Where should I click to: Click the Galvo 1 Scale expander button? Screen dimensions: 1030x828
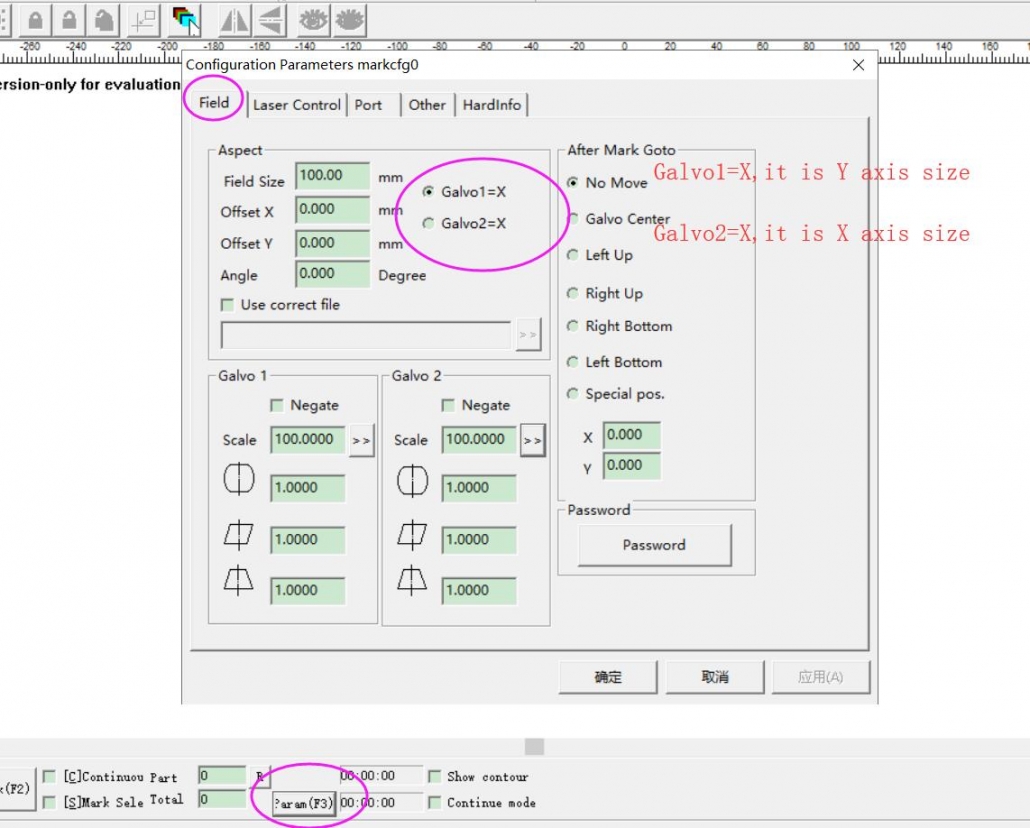tap(361, 440)
